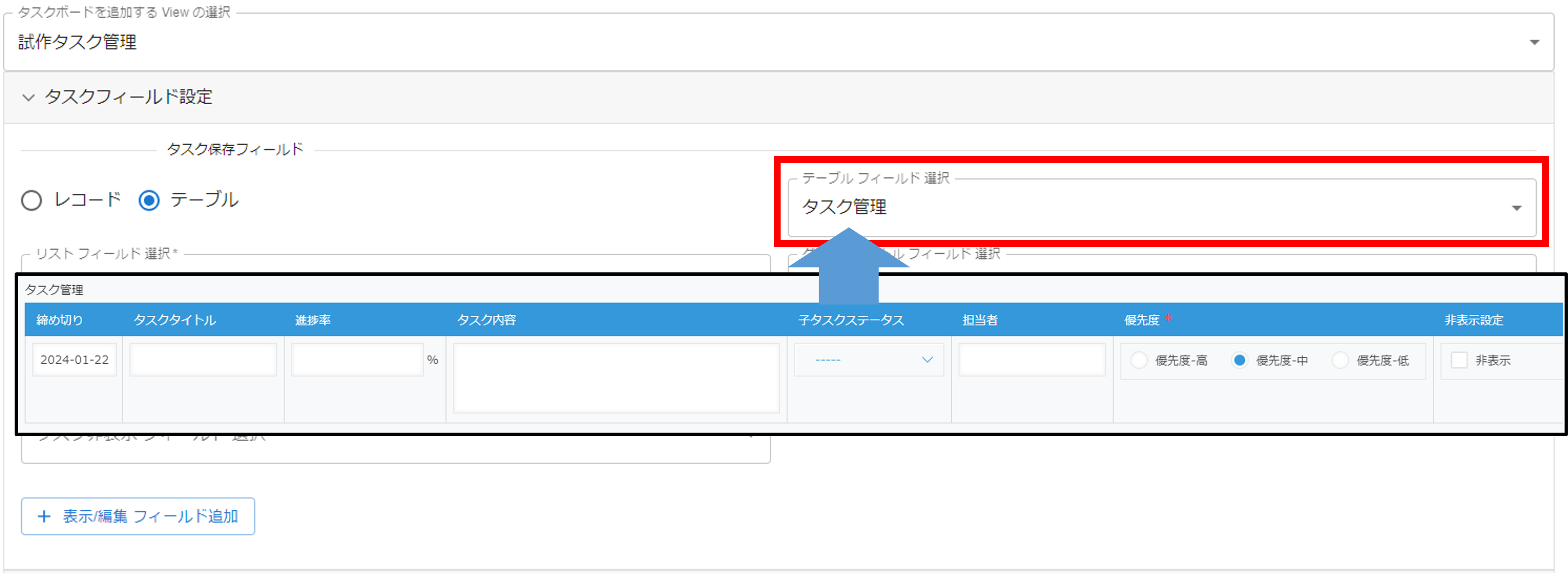This screenshot has height=573, width=1568.
Task: Select the テーブル radio button
Action: click(149, 200)
